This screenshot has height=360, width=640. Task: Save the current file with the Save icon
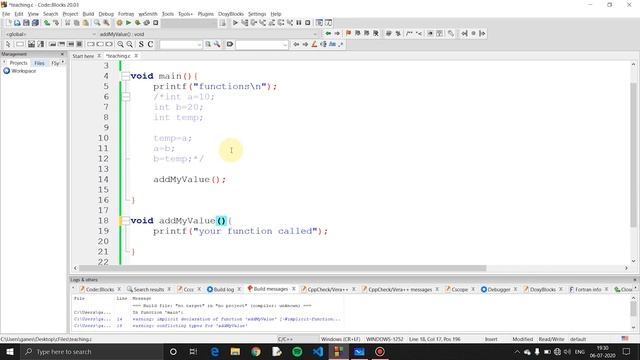(26, 23)
